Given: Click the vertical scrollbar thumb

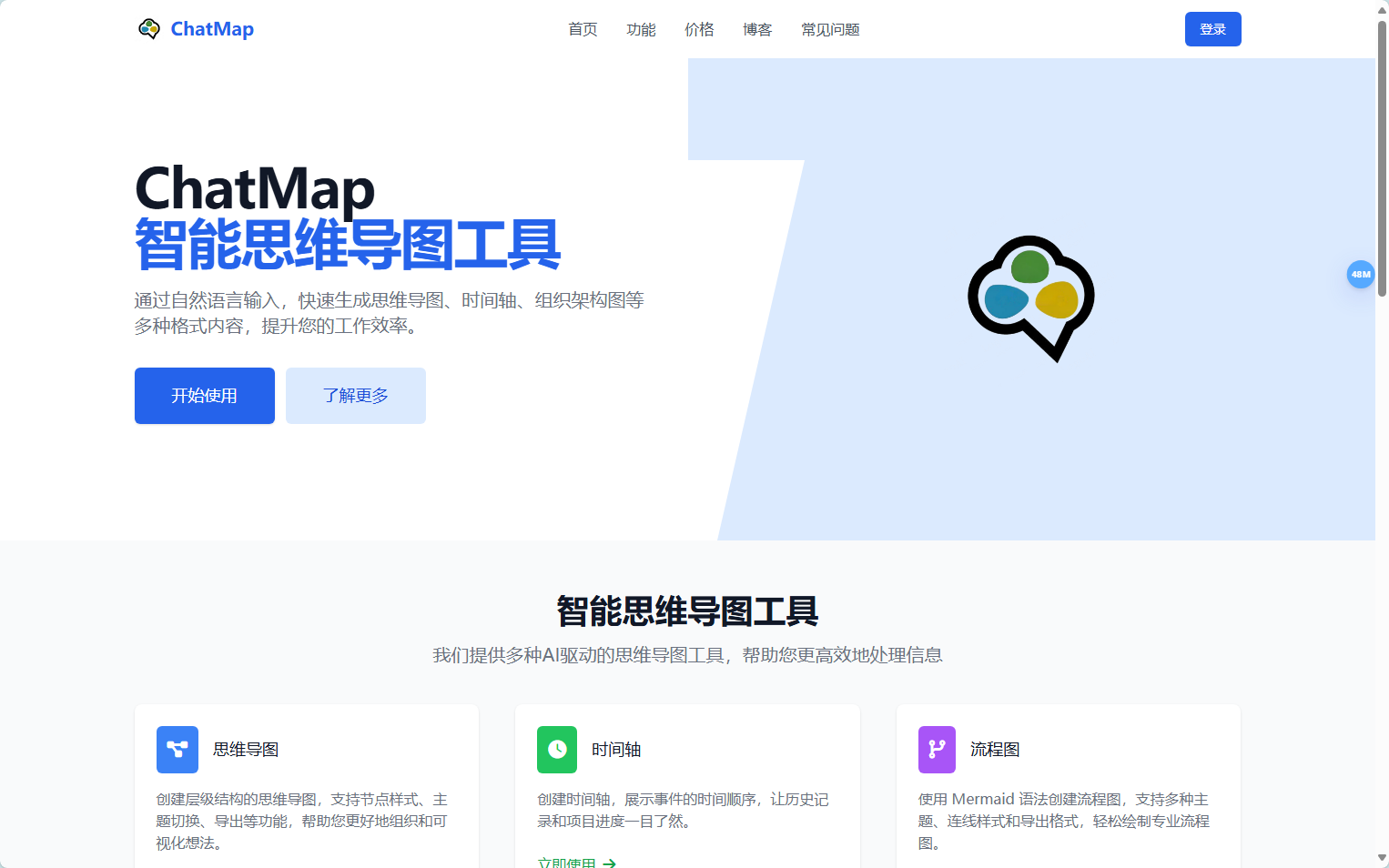Looking at the screenshot, I should [1382, 158].
